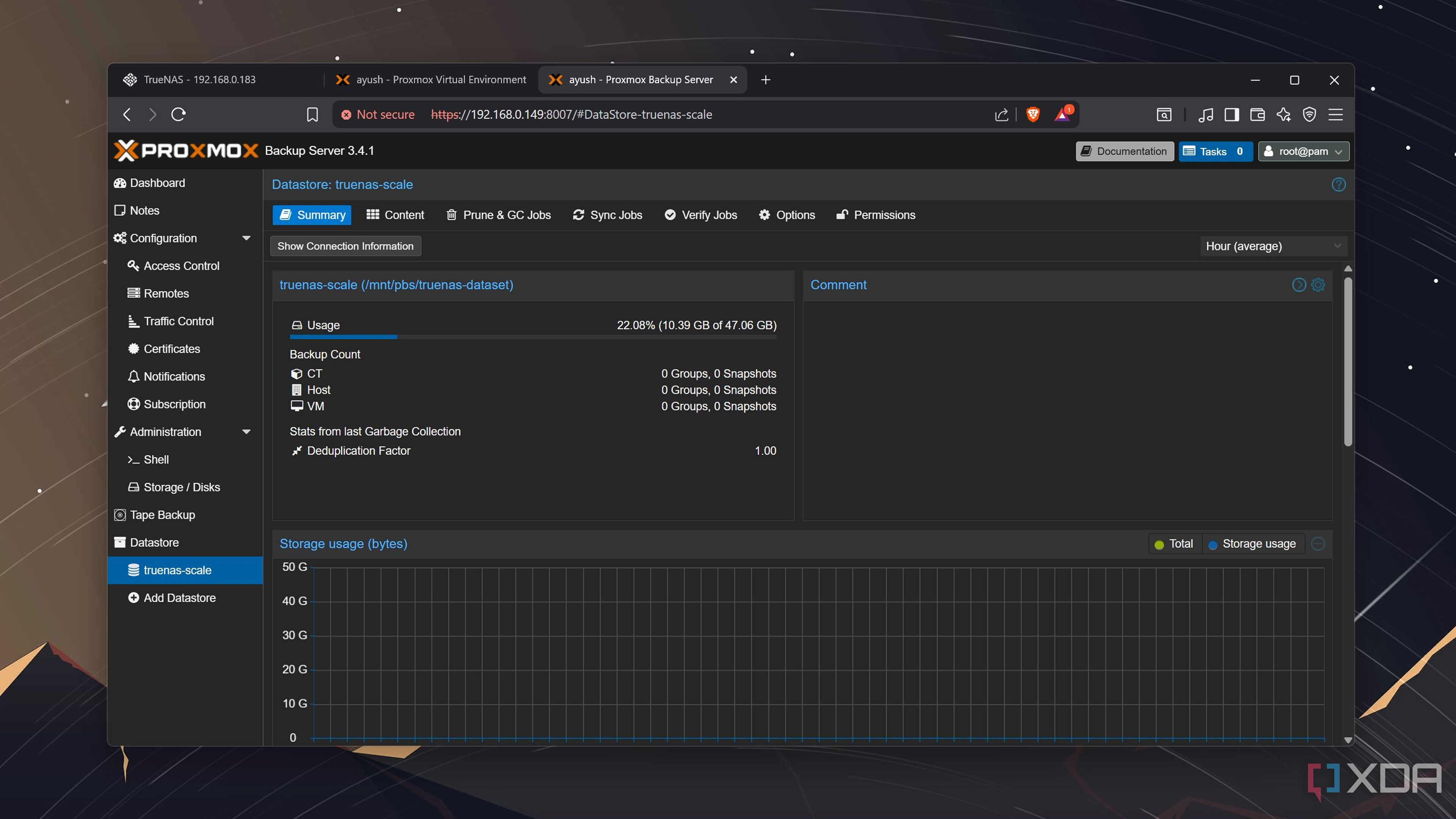The image size is (1456, 819).
Task: Open the Prune & GC Jobs tab
Action: tap(499, 215)
